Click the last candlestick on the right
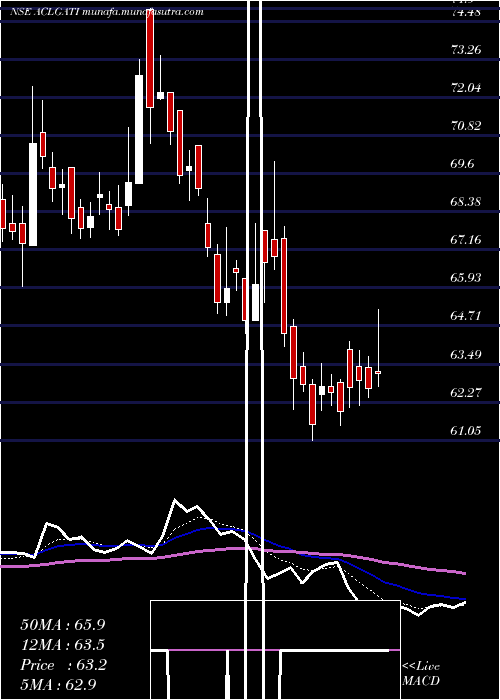500x700 pixels. tap(378, 372)
